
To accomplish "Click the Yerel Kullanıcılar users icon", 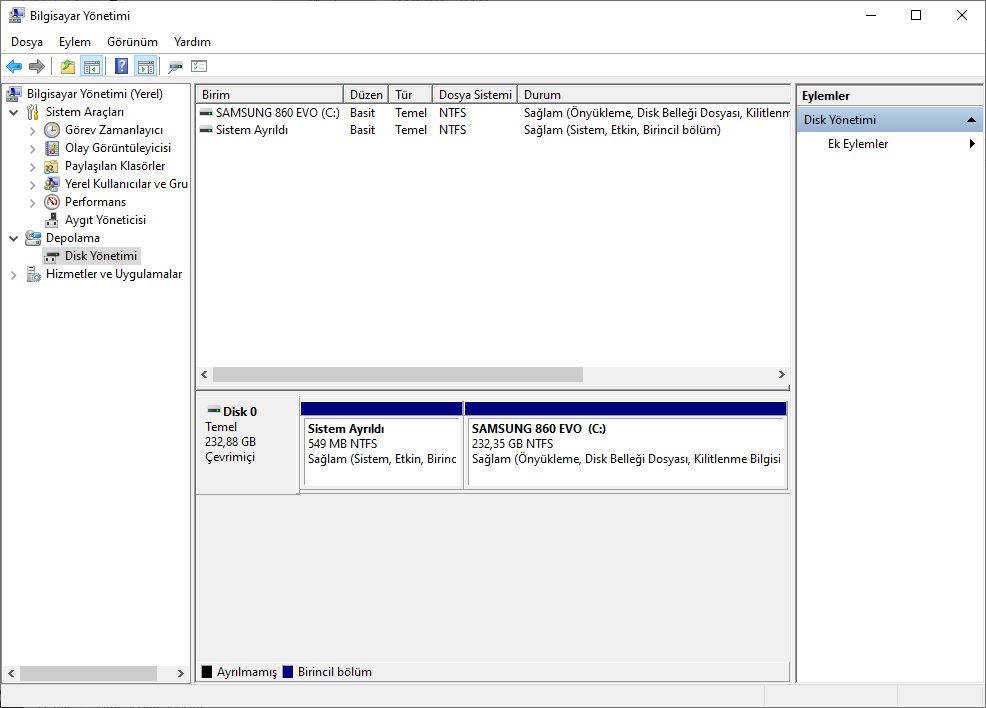I will (x=52, y=184).
